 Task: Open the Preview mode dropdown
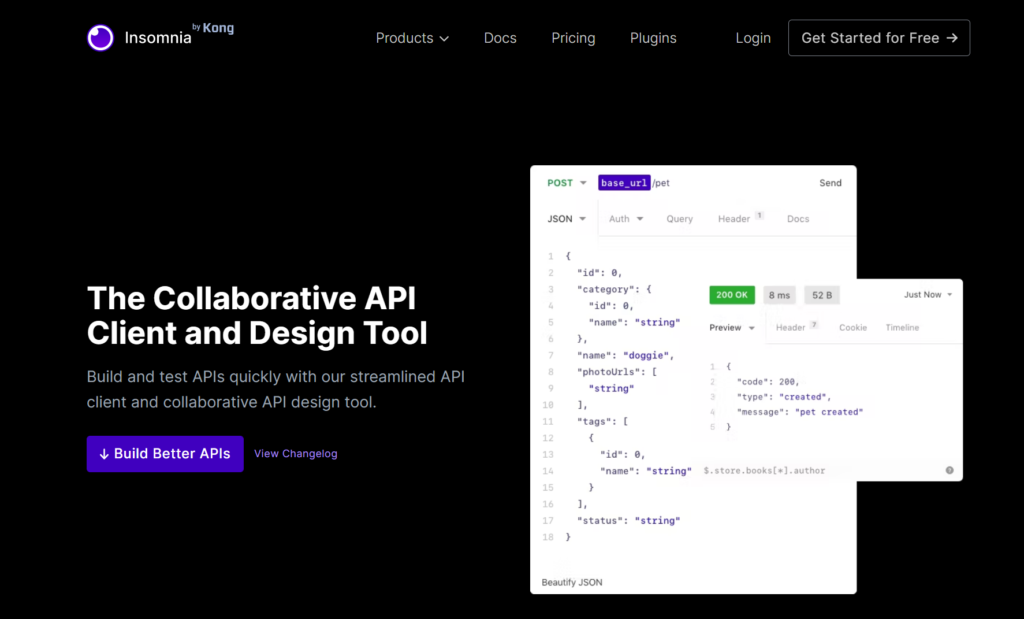point(732,328)
